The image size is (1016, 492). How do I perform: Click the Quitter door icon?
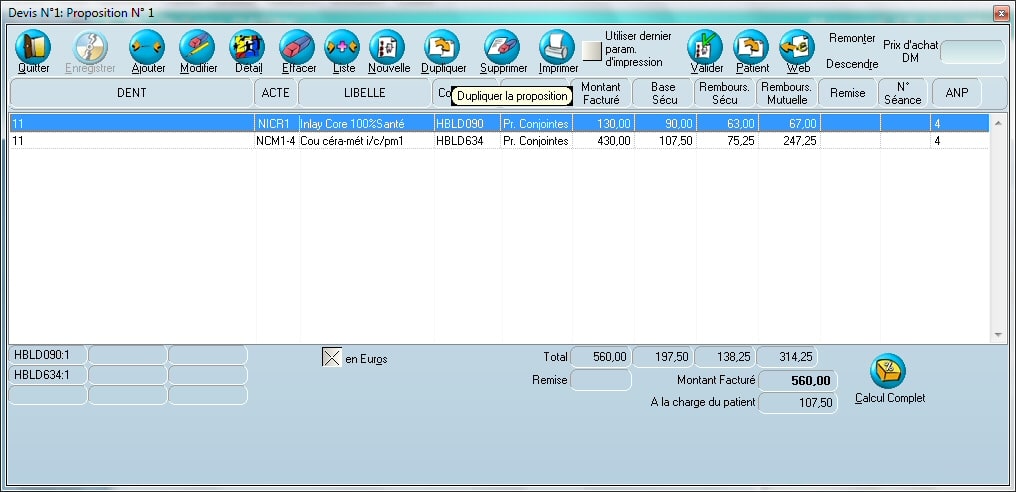[x=33, y=47]
